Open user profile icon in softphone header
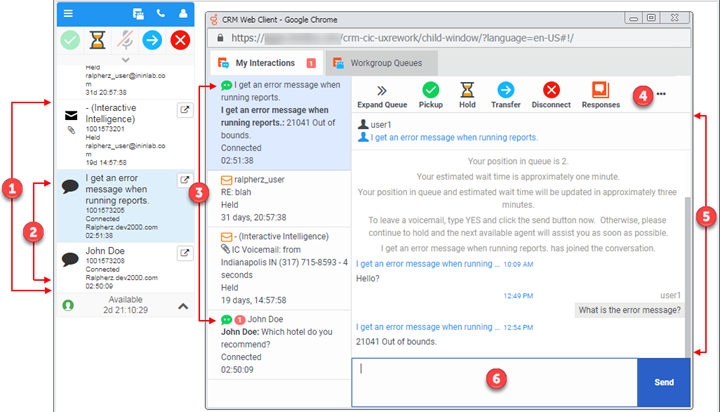720x412 pixels. tap(183, 14)
